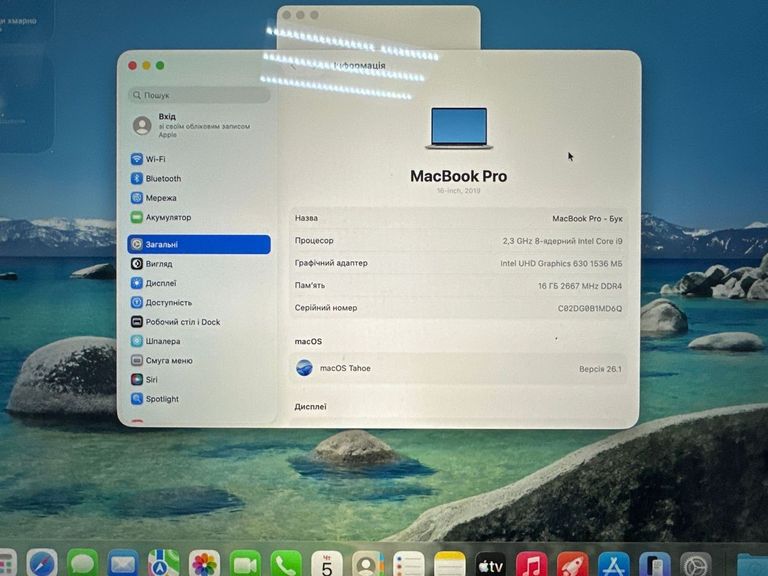Image resolution: width=768 pixels, height=576 pixels.
Task: Open the blue folder in the Dock
Action: click(x=752, y=565)
